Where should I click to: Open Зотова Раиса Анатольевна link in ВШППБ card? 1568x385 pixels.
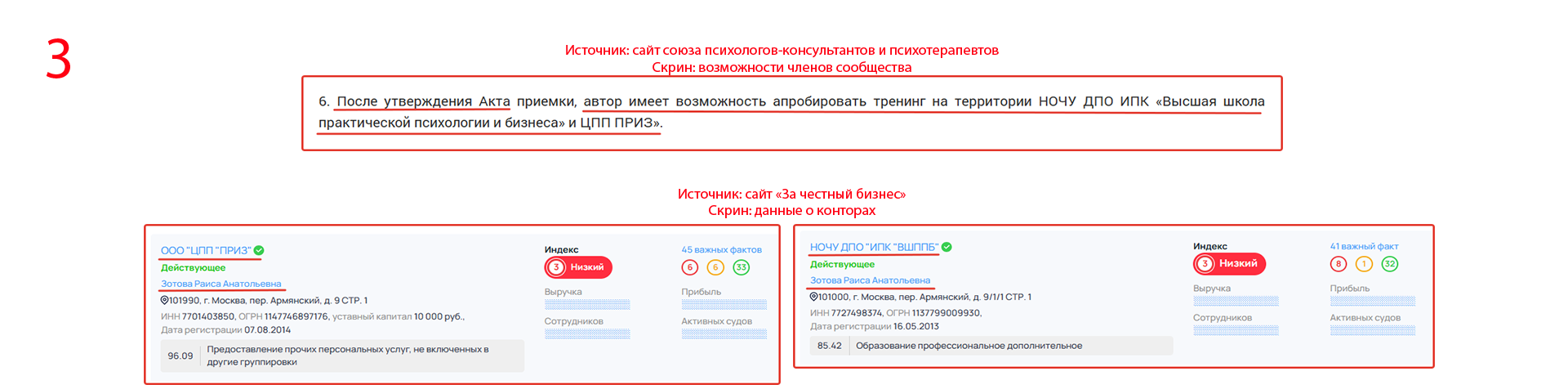pyautogui.click(x=870, y=280)
